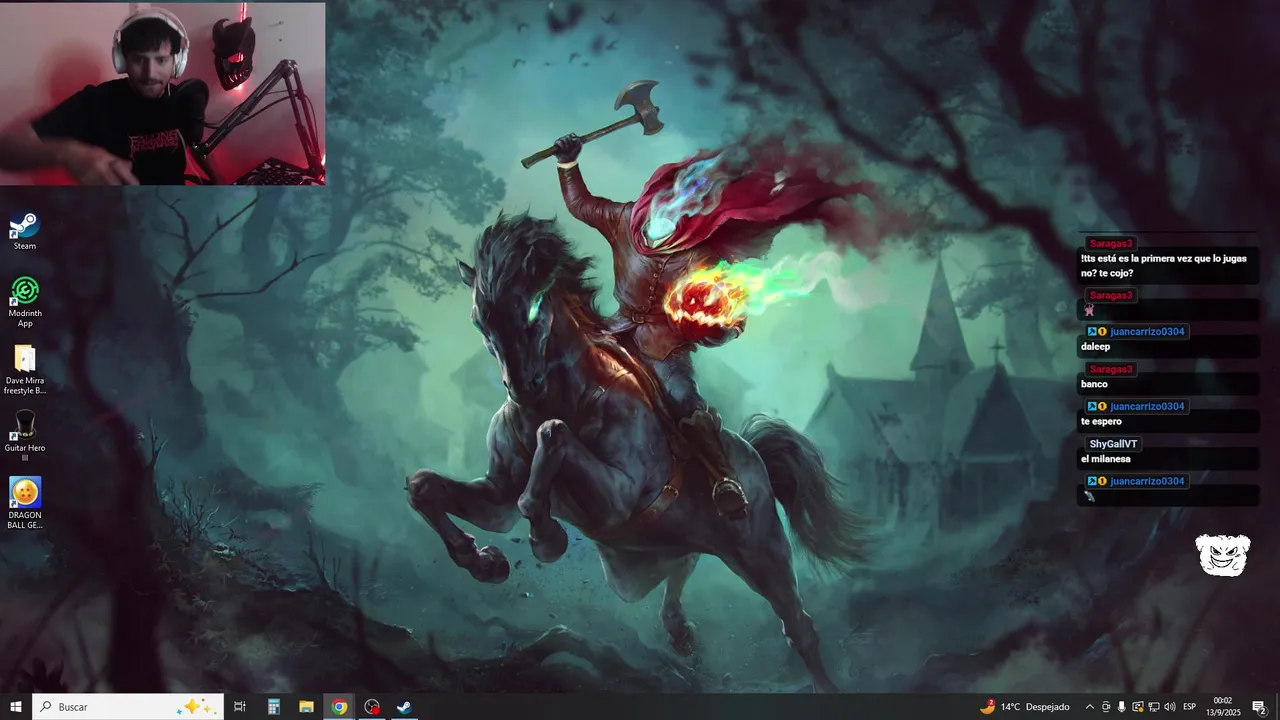The height and width of the screenshot is (720, 1280).
Task: Open the notification center with 2 alerts
Action: (x=1260, y=707)
